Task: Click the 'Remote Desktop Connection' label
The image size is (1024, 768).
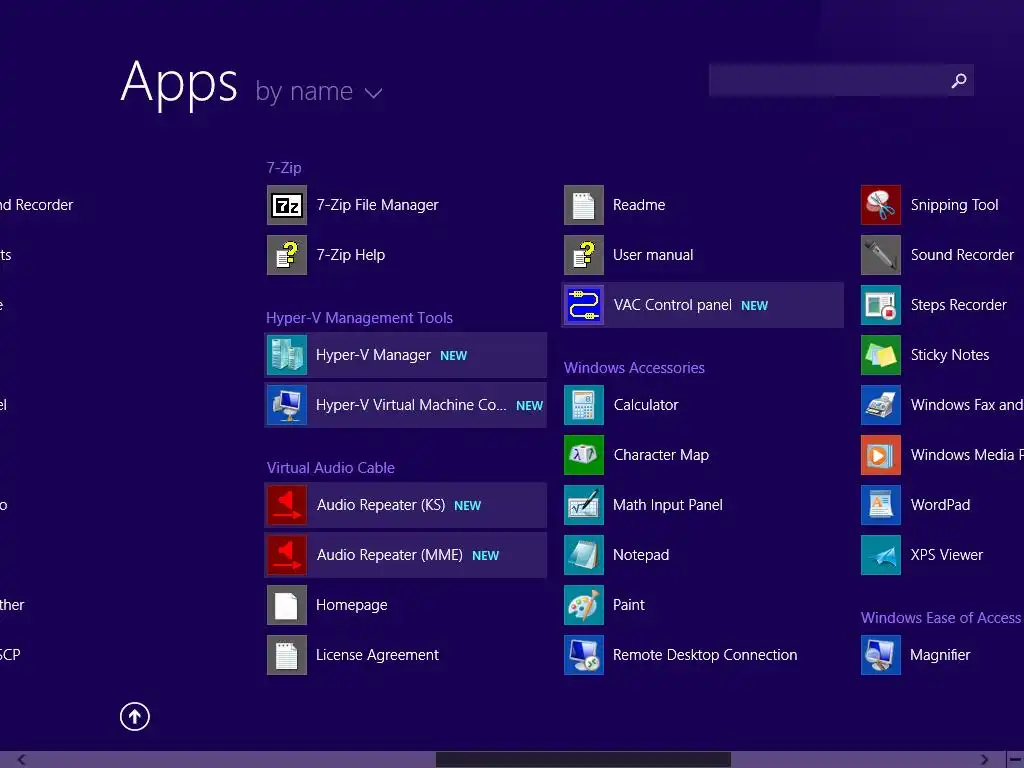Action: (705, 655)
